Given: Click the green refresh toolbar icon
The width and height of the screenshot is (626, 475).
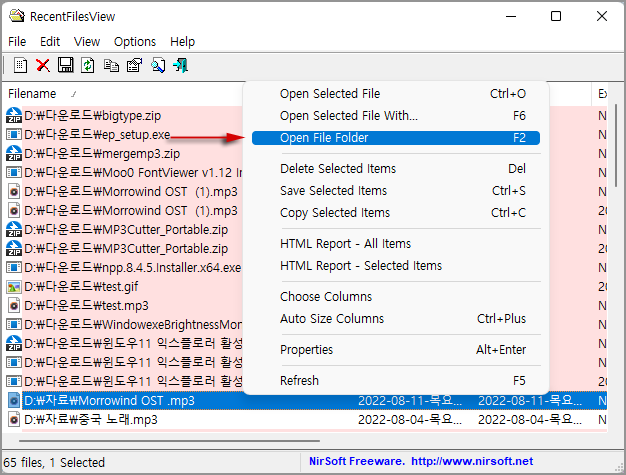Looking at the screenshot, I should (88, 65).
